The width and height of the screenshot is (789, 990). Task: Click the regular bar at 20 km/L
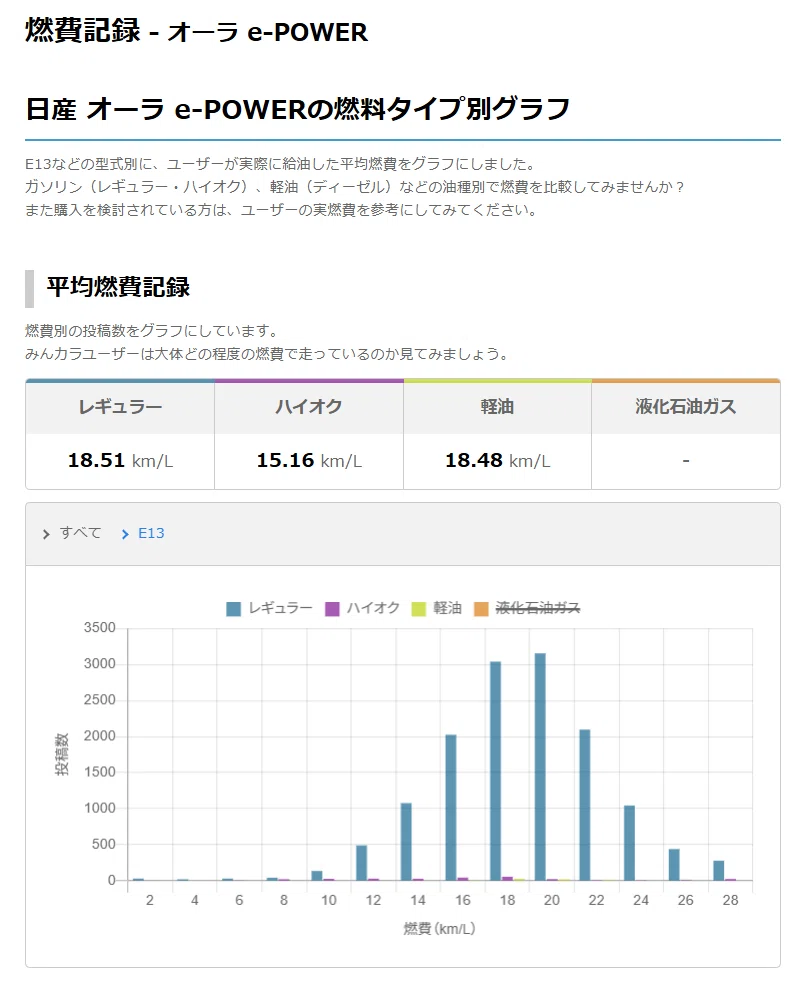[x=540, y=767]
